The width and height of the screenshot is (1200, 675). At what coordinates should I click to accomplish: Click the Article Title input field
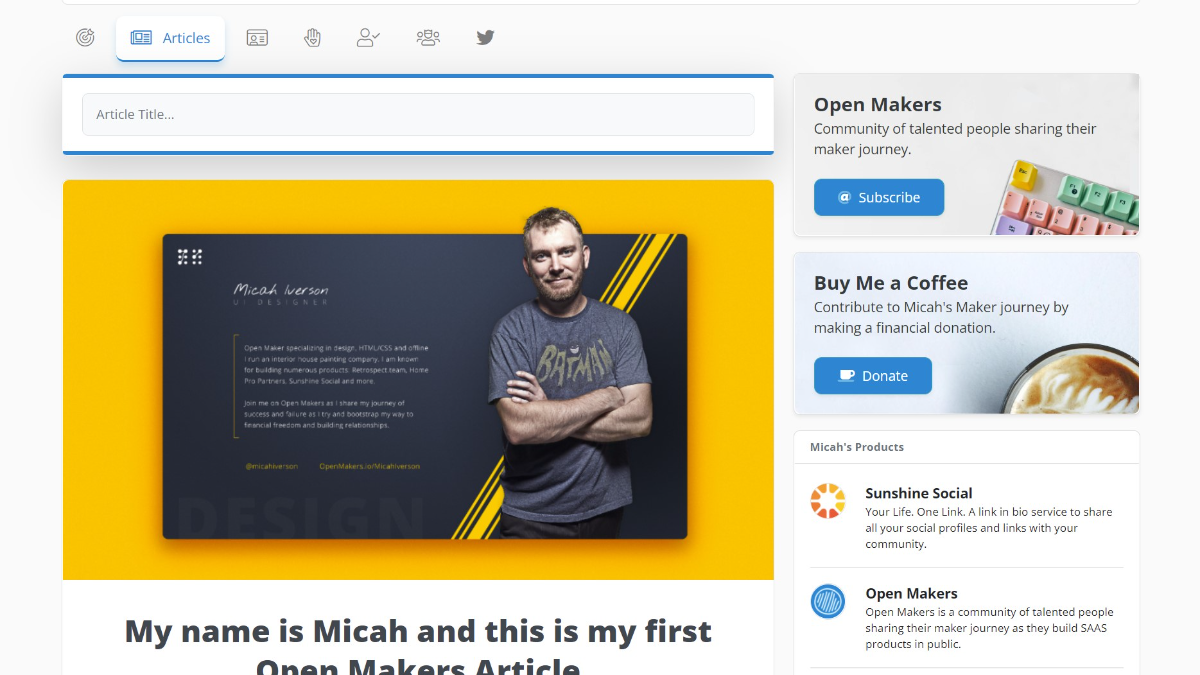[418, 114]
